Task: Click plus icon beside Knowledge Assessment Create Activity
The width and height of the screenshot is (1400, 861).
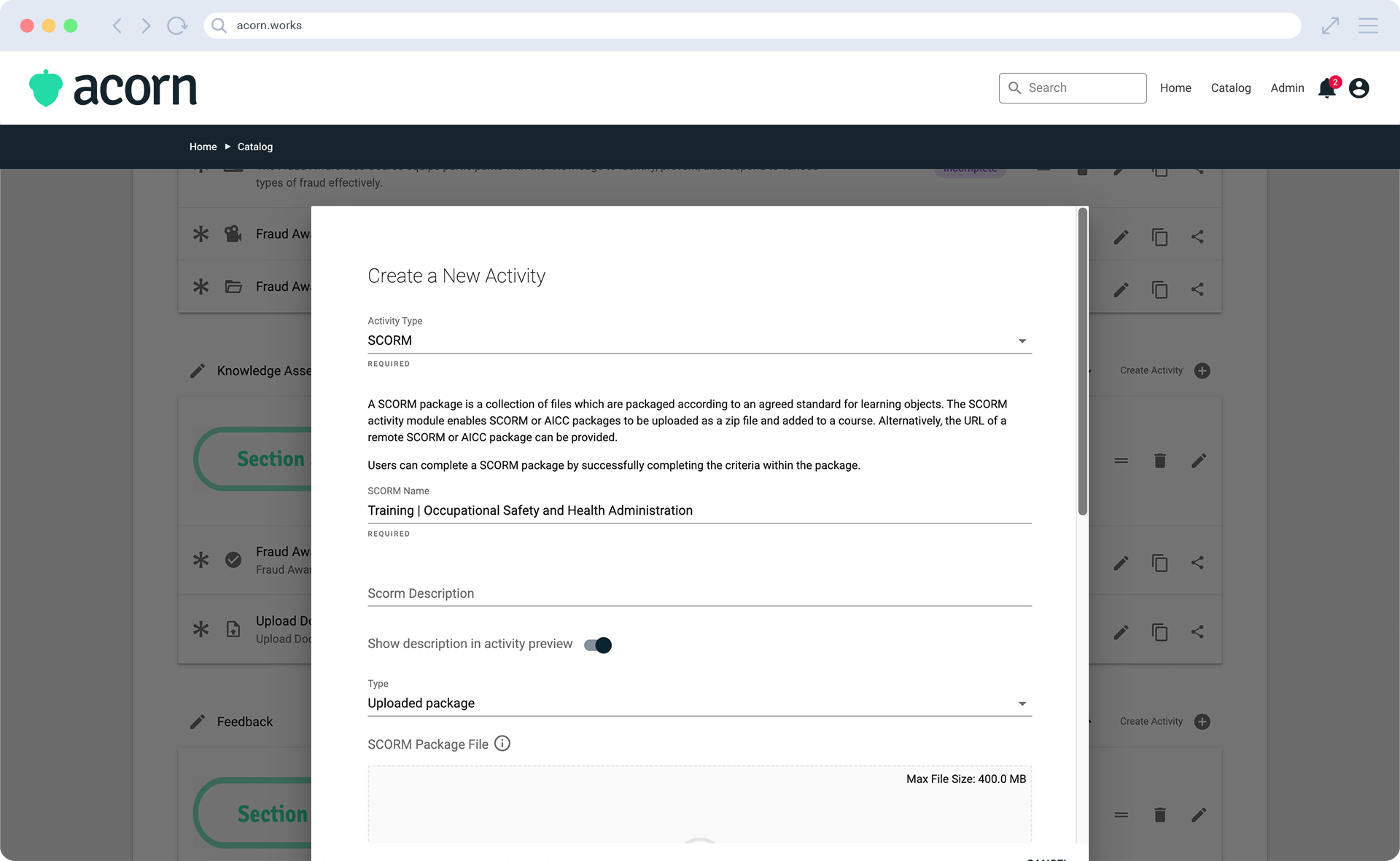Action: 1202,370
